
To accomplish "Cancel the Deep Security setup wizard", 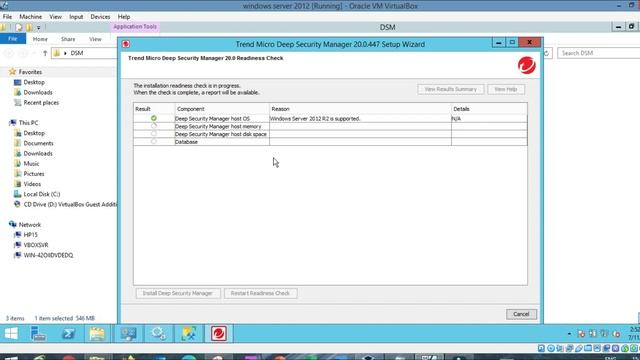I will [x=521, y=314].
